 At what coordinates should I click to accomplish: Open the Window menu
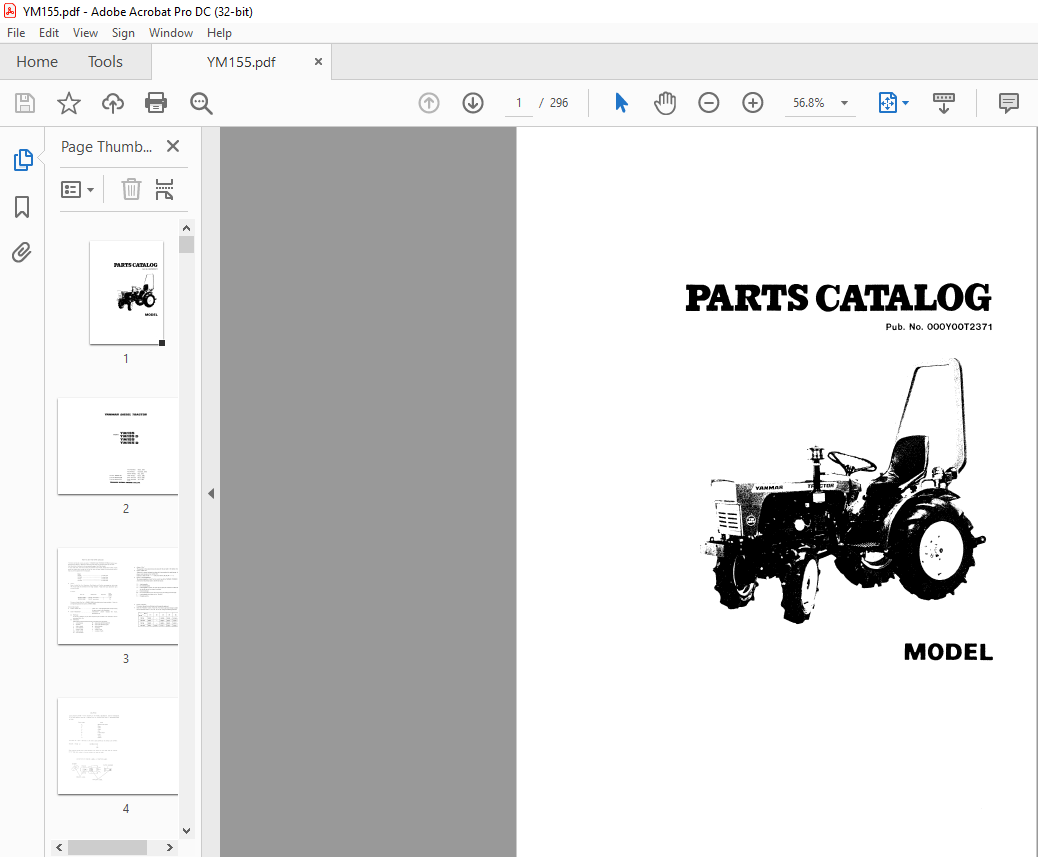pyautogui.click(x=171, y=32)
